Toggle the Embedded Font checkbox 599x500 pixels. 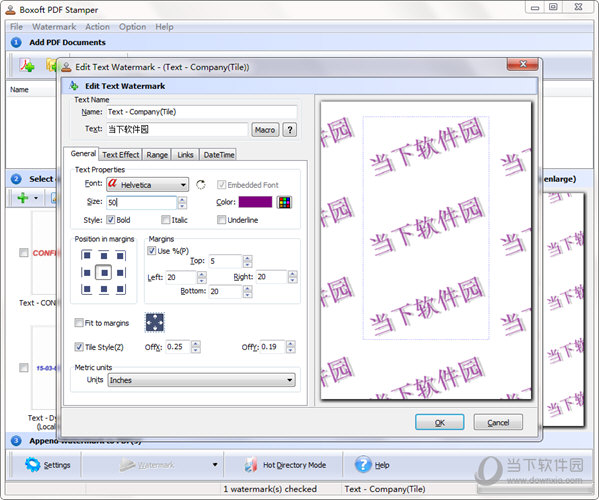(x=221, y=185)
